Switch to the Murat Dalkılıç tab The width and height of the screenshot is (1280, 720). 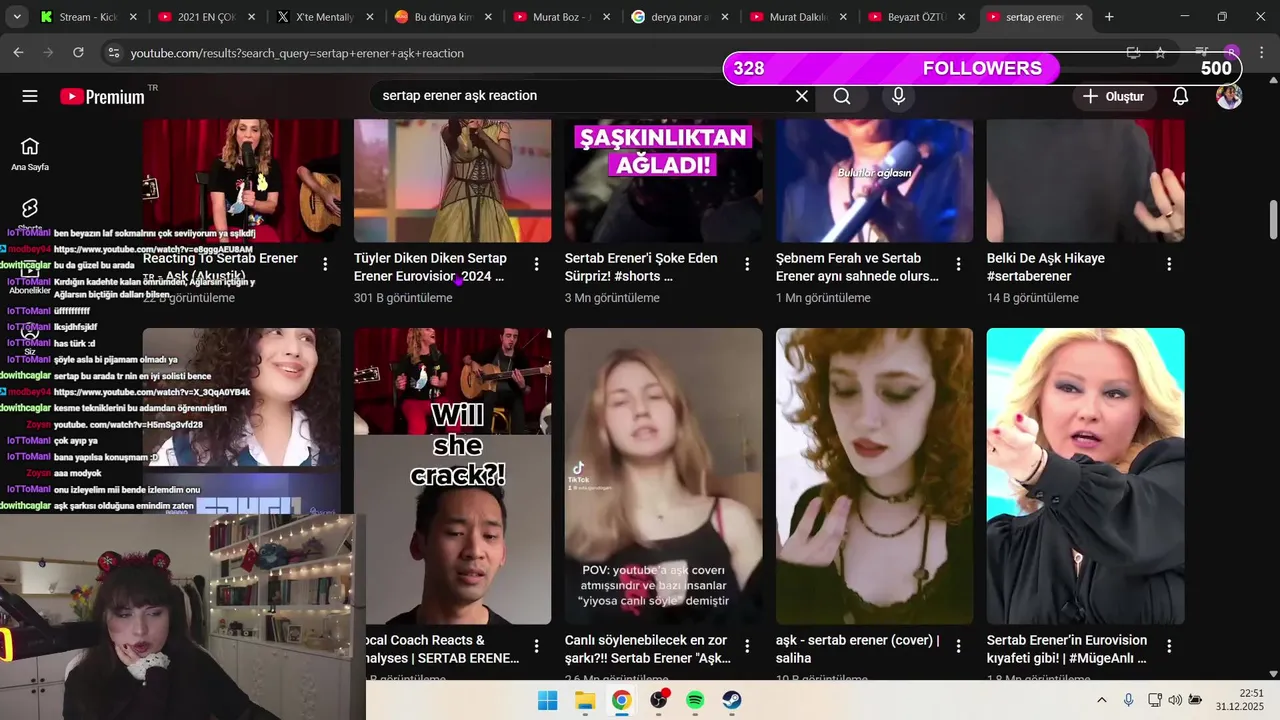800,17
